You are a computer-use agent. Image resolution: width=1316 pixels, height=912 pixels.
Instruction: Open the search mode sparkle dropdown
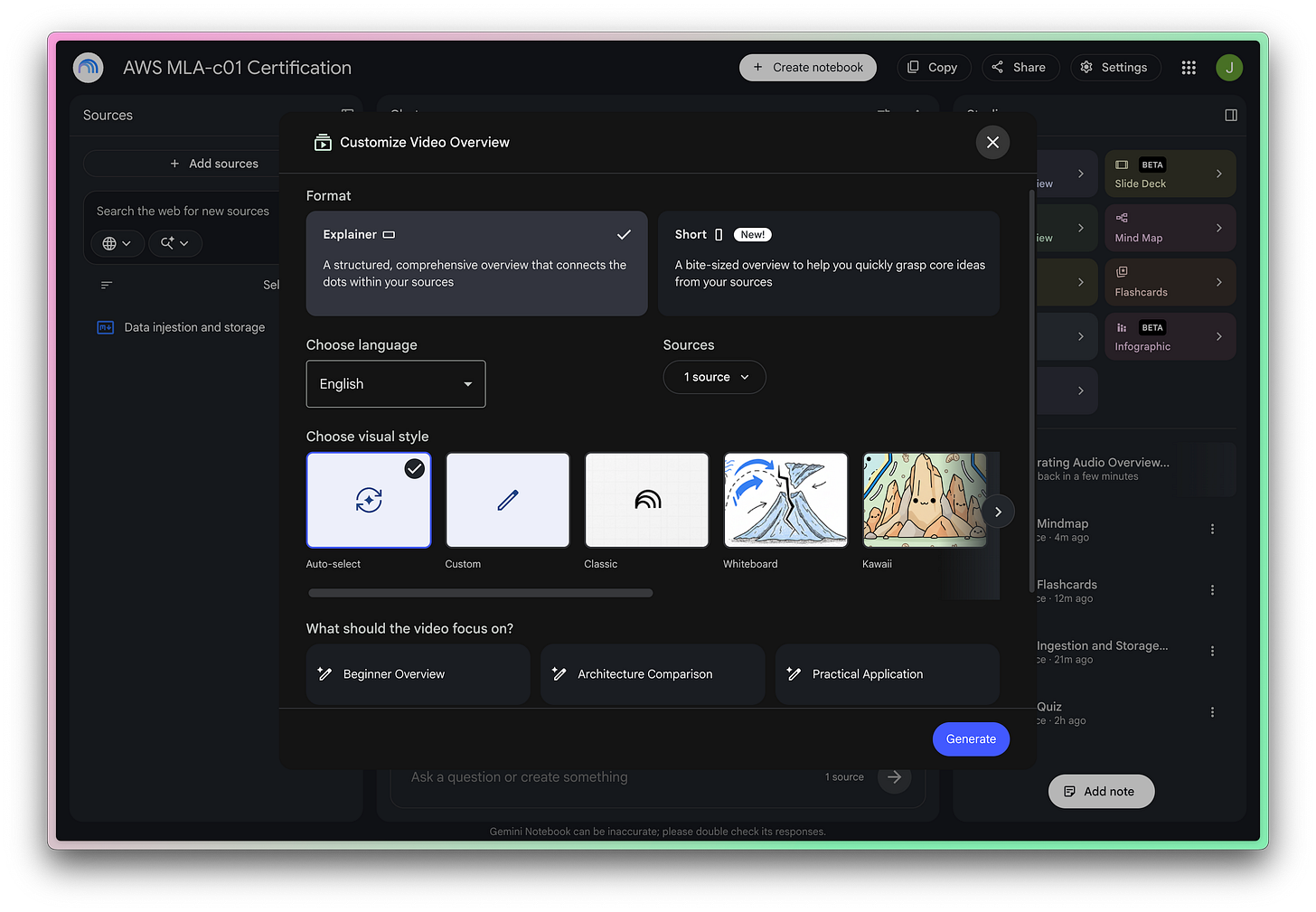pyautogui.click(x=175, y=243)
